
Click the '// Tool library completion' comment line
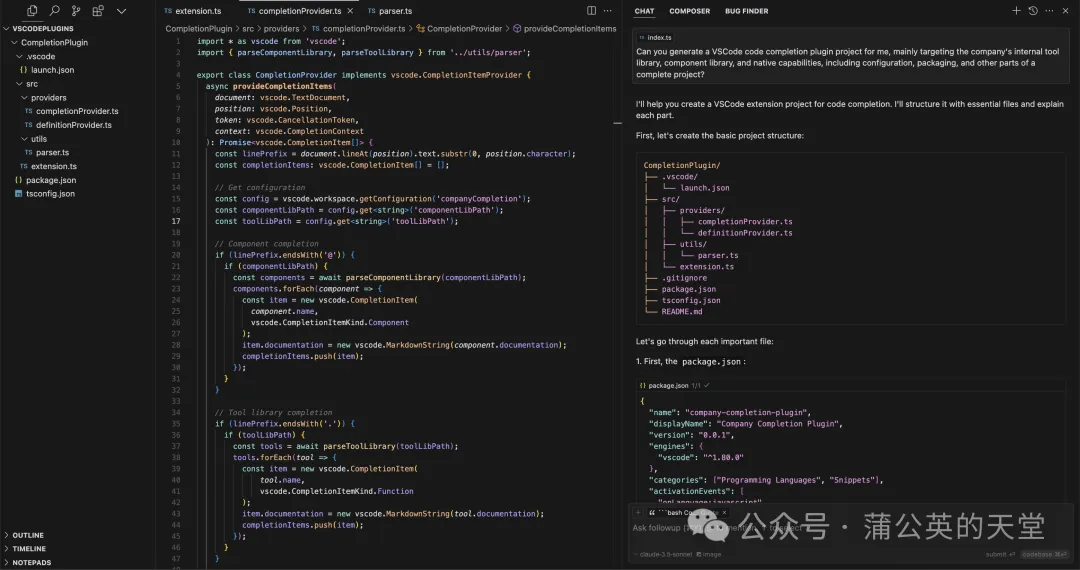tap(271, 412)
